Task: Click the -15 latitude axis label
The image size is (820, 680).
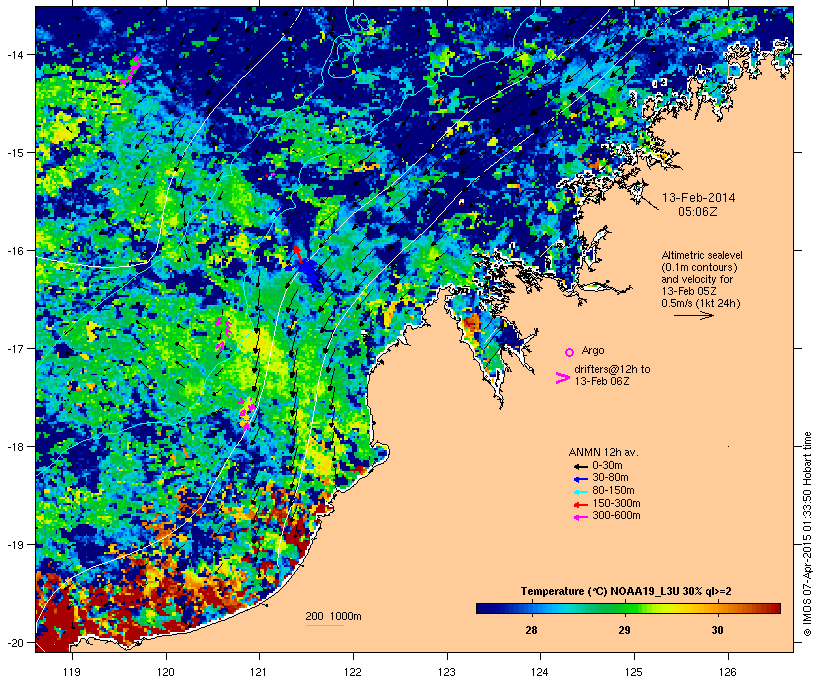Action: coord(14,153)
